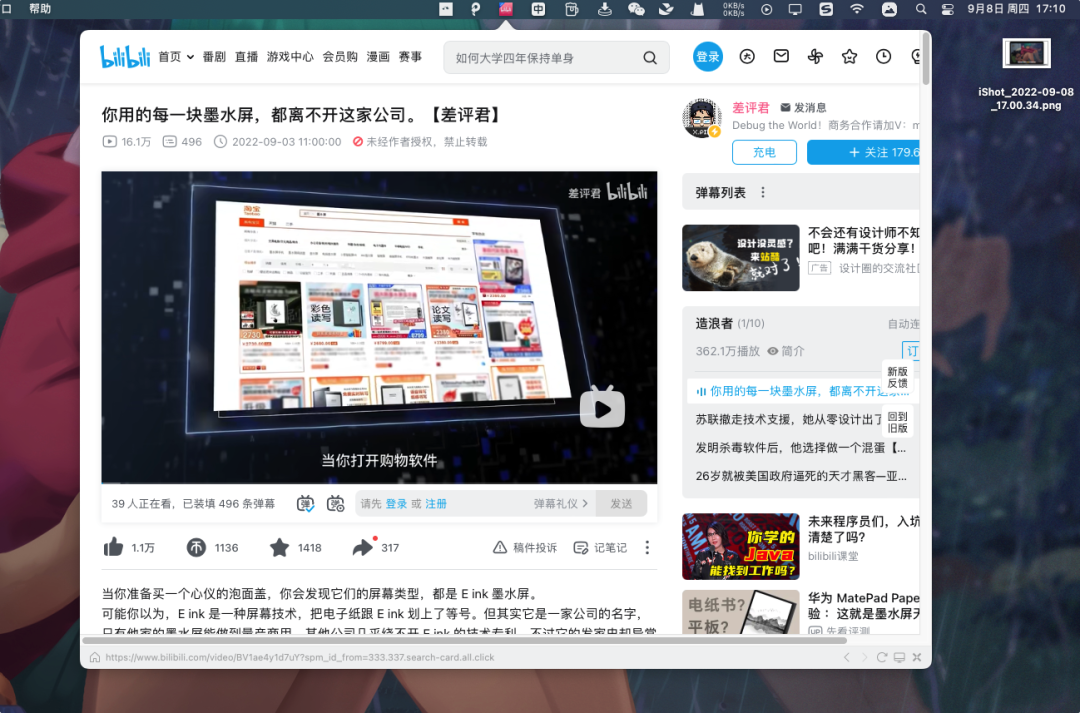Click the 新版反馈 floating button
The height and width of the screenshot is (713, 1080).
click(x=897, y=378)
